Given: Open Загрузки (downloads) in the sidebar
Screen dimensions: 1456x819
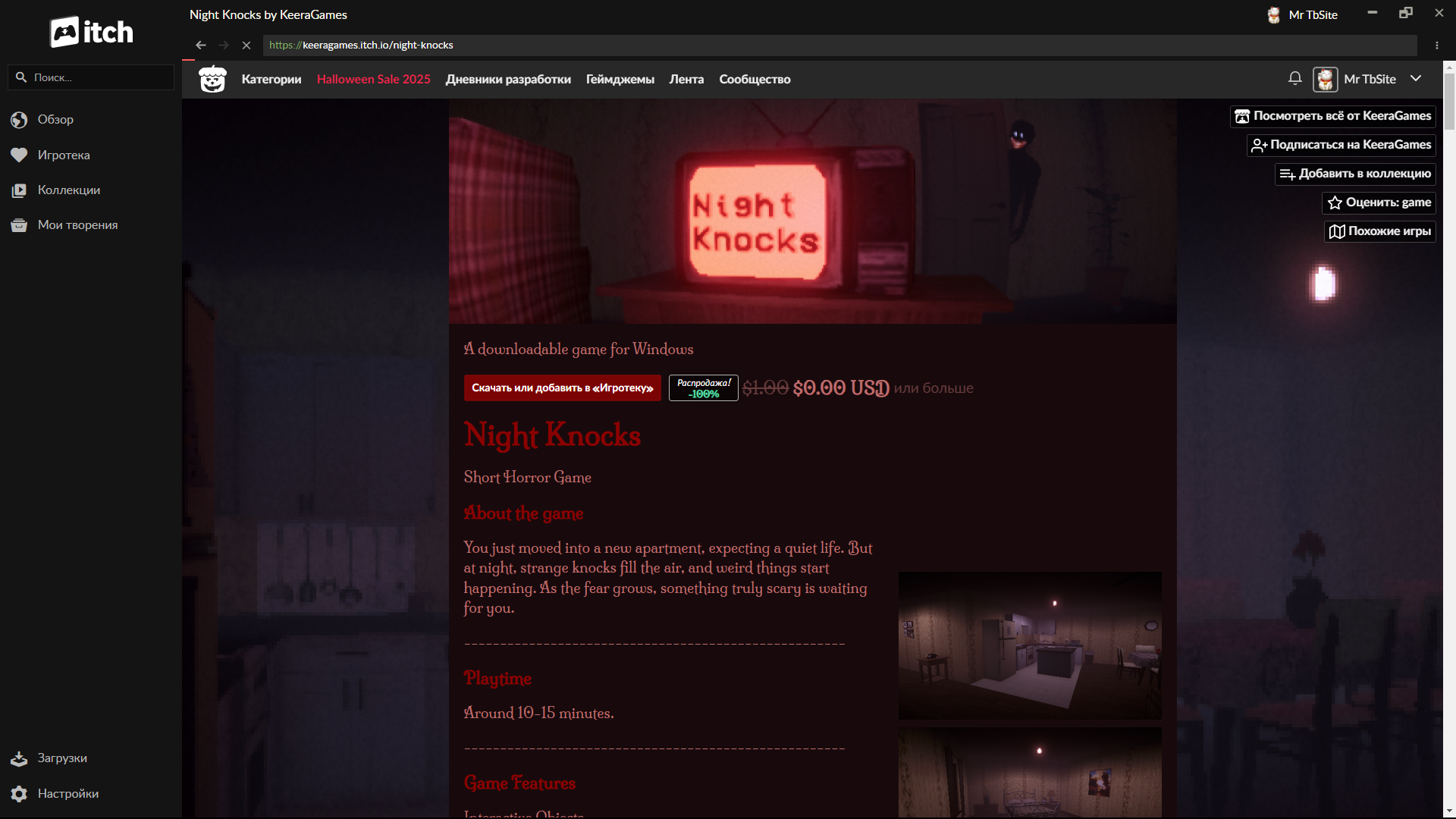Looking at the screenshot, I should pos(62,758).
